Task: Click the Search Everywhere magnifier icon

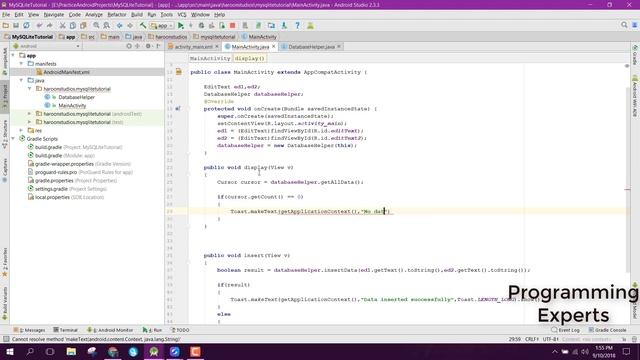Action: click(624, 25)
